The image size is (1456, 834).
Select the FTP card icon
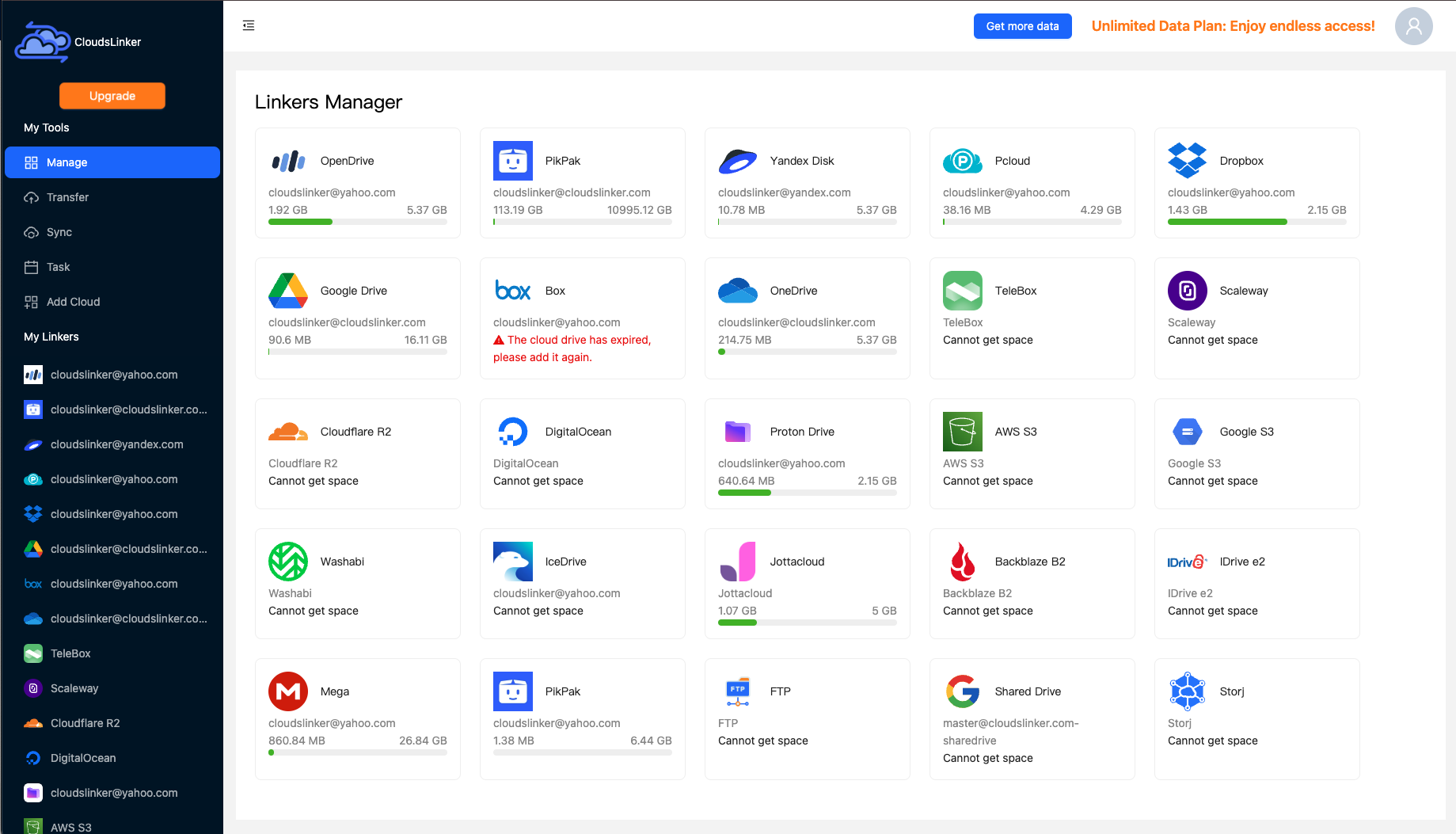tap(738, 691)
